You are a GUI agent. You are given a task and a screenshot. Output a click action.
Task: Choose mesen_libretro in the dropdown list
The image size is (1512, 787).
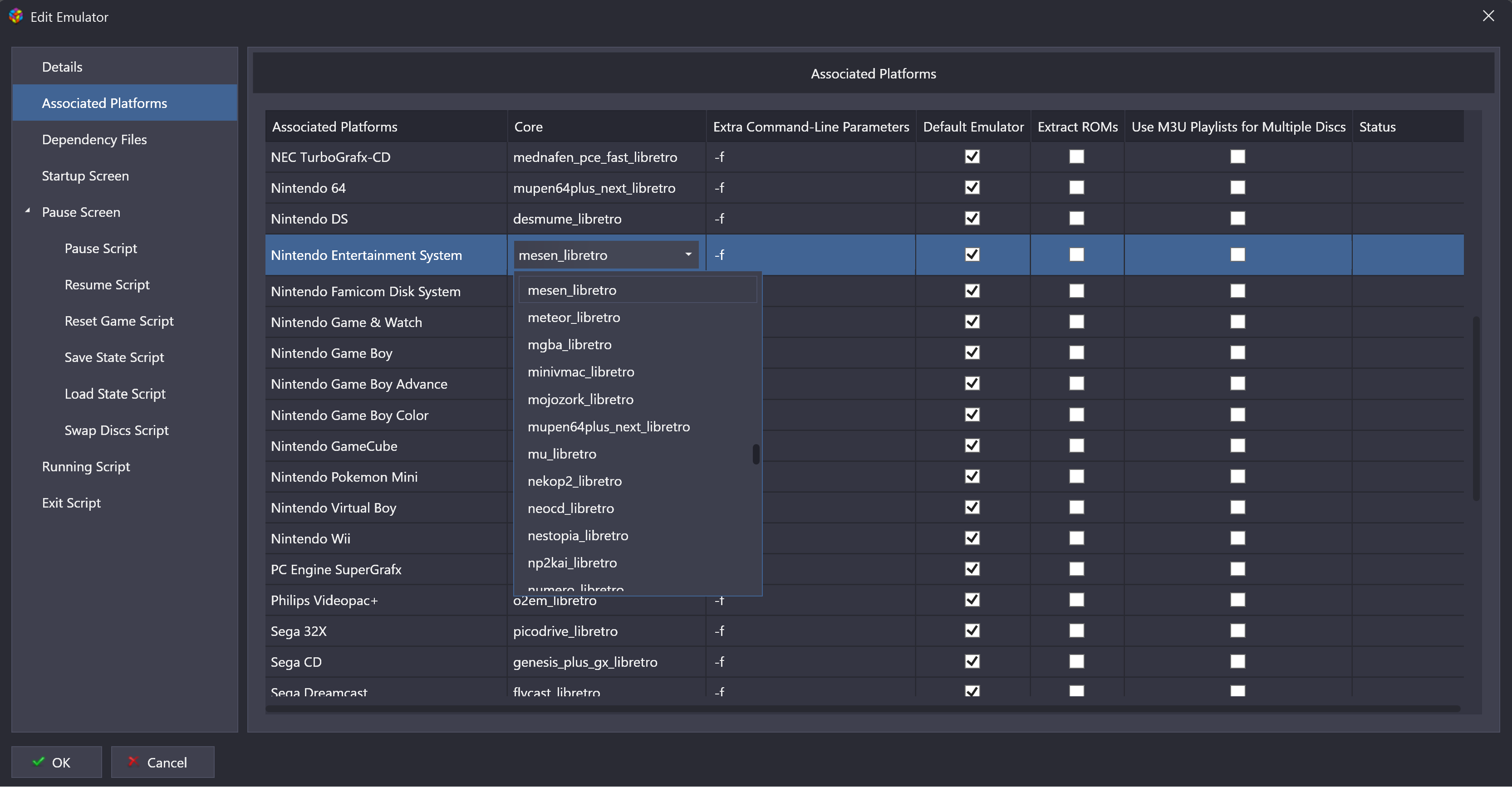coord(638,290)
